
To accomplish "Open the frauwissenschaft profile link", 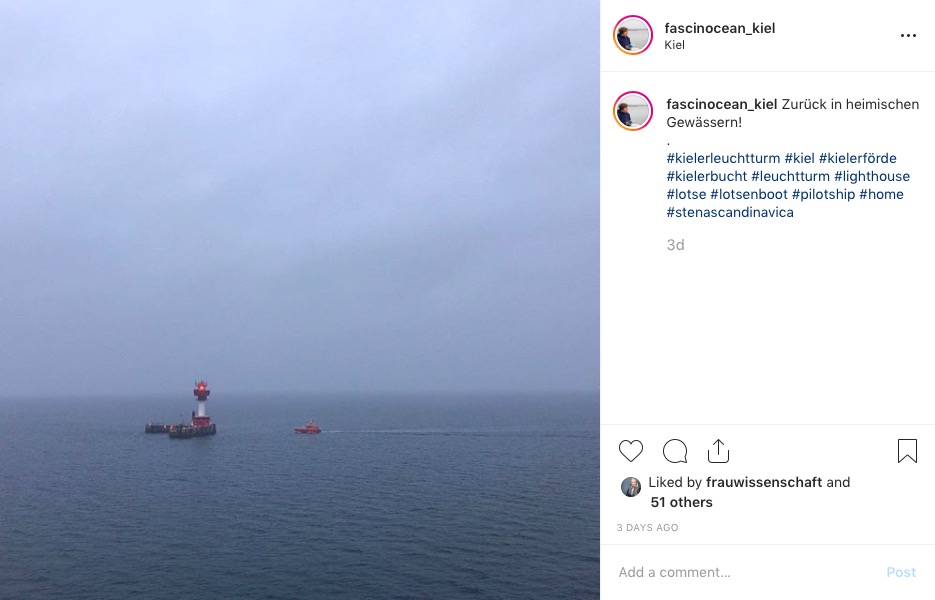I will tap(764, 482).
